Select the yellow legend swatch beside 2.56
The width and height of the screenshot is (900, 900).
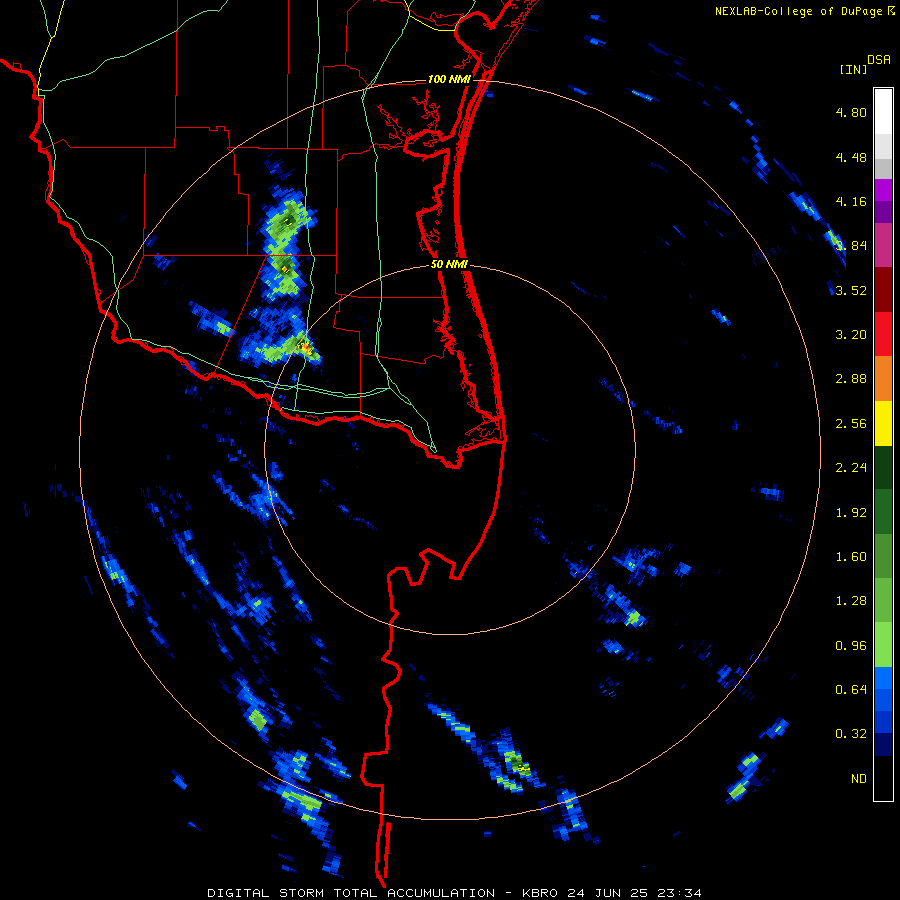[883, 423]
